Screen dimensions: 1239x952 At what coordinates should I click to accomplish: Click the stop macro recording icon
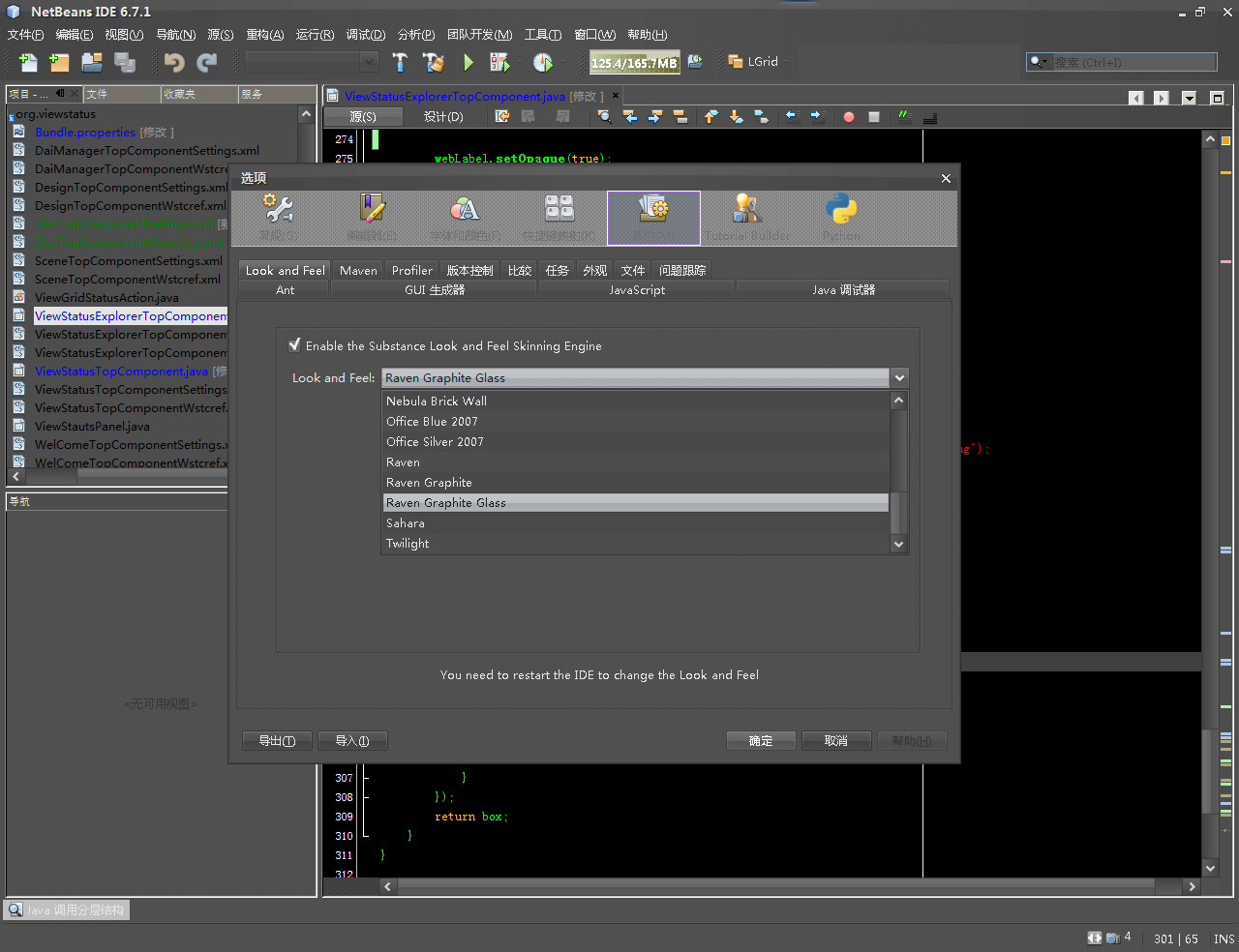point(874,117)
